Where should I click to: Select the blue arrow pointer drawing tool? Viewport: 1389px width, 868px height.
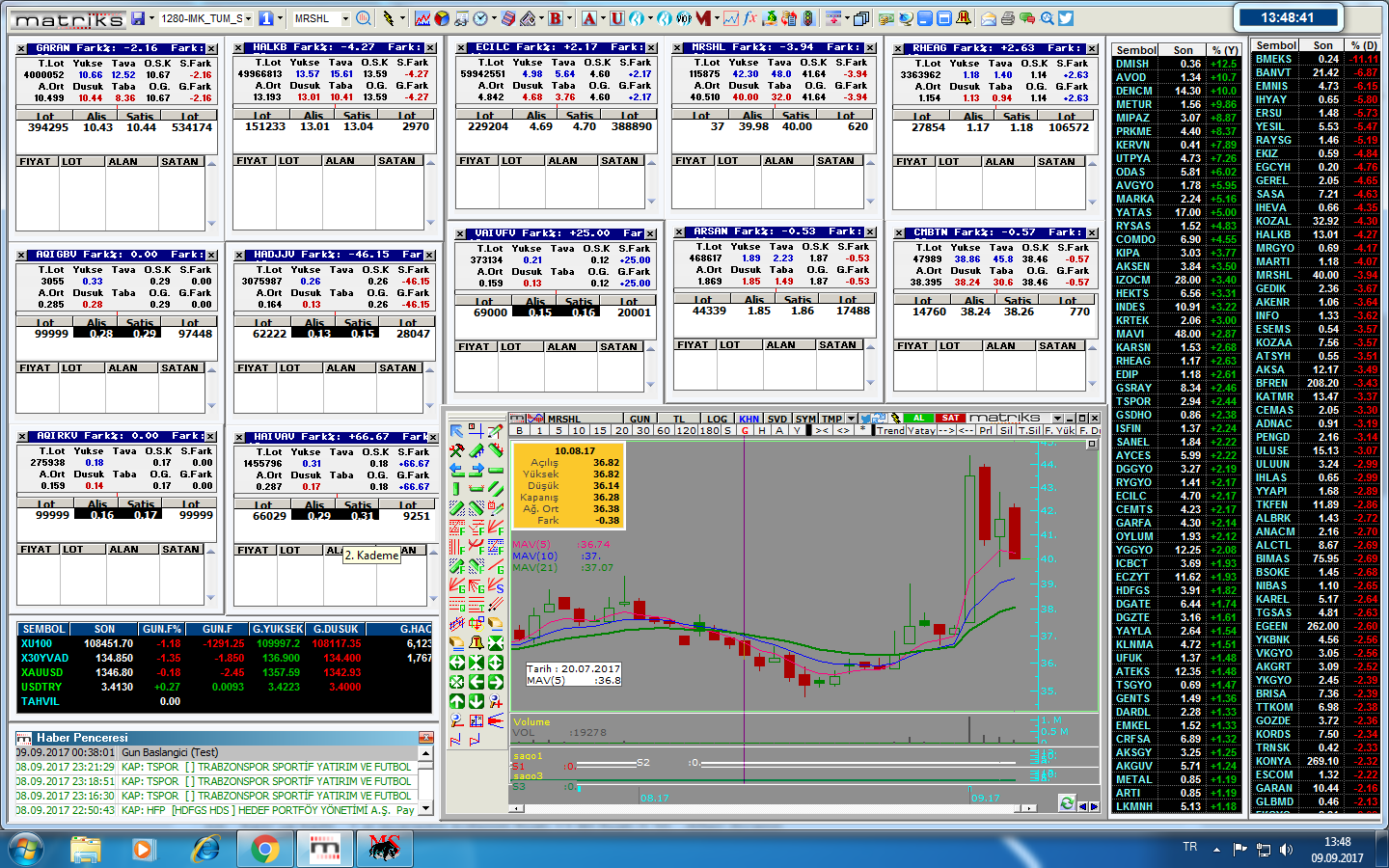[457, 431]
